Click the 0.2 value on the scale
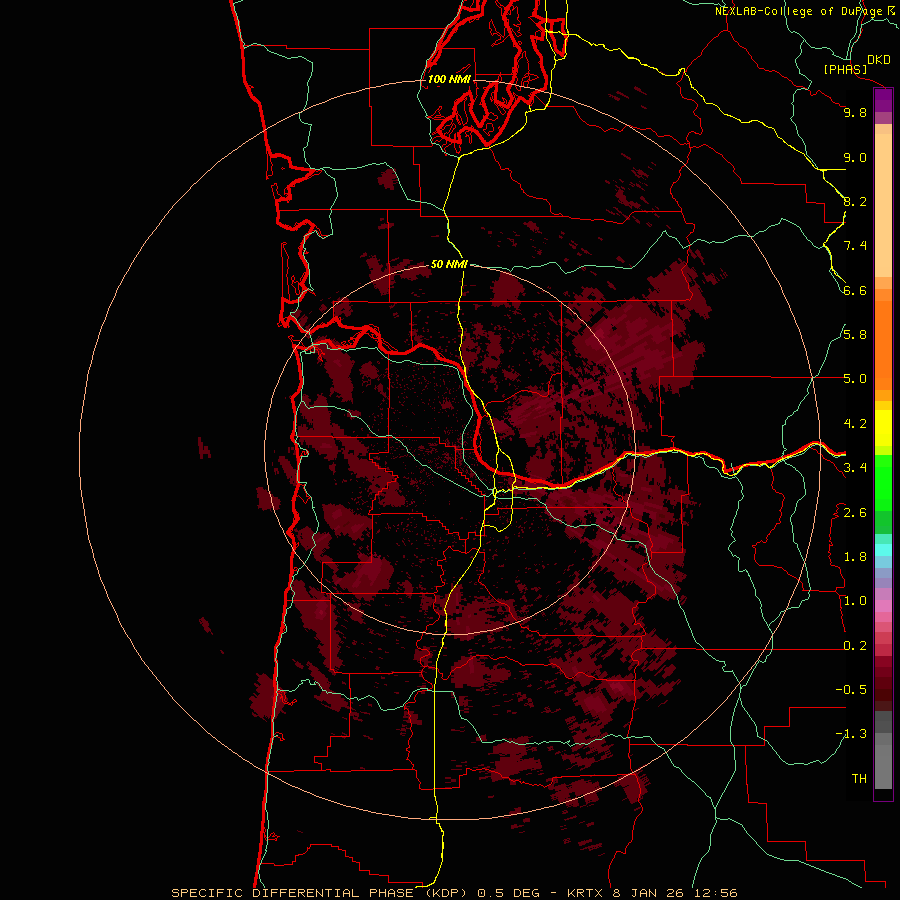The image size is (900, 900). click(855, 646)
